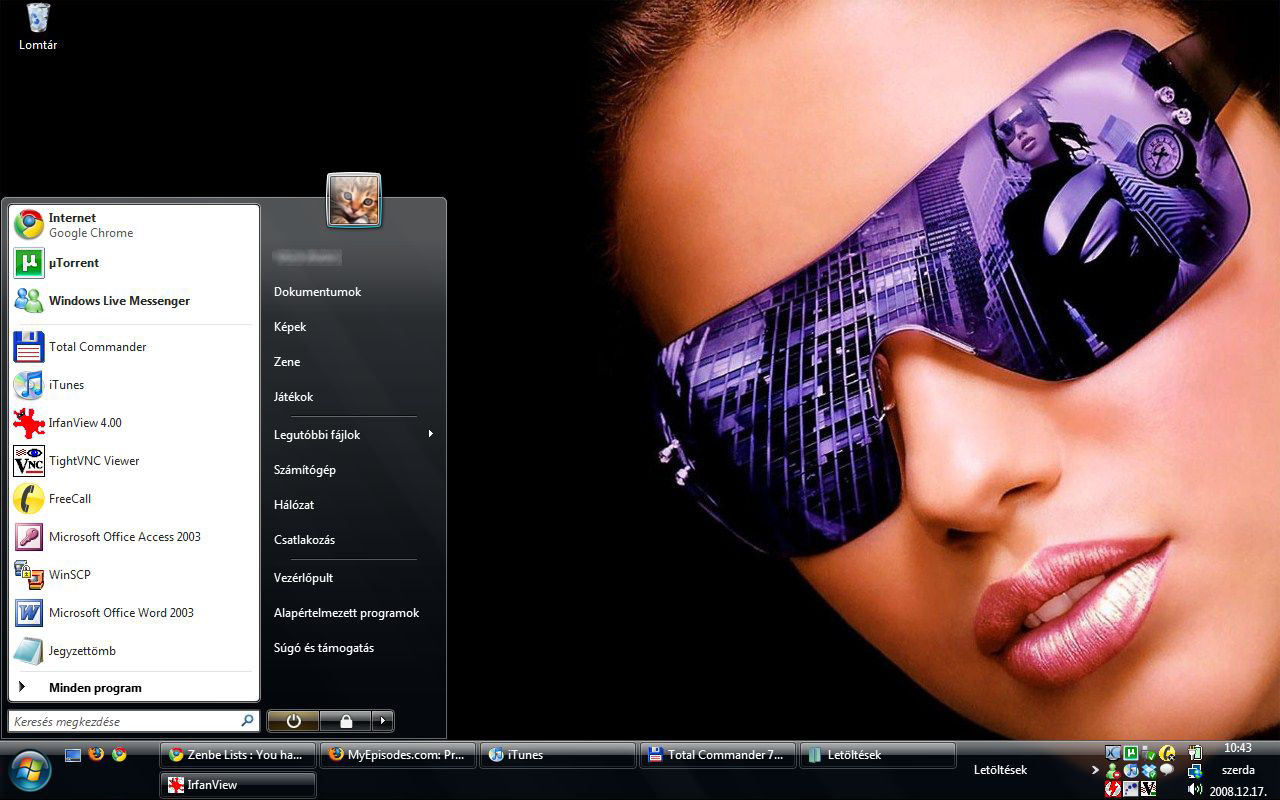Viewport: 1280px width, 800px height.
Task: Click the volume speaker tray icon
Action: point(1195,789)
